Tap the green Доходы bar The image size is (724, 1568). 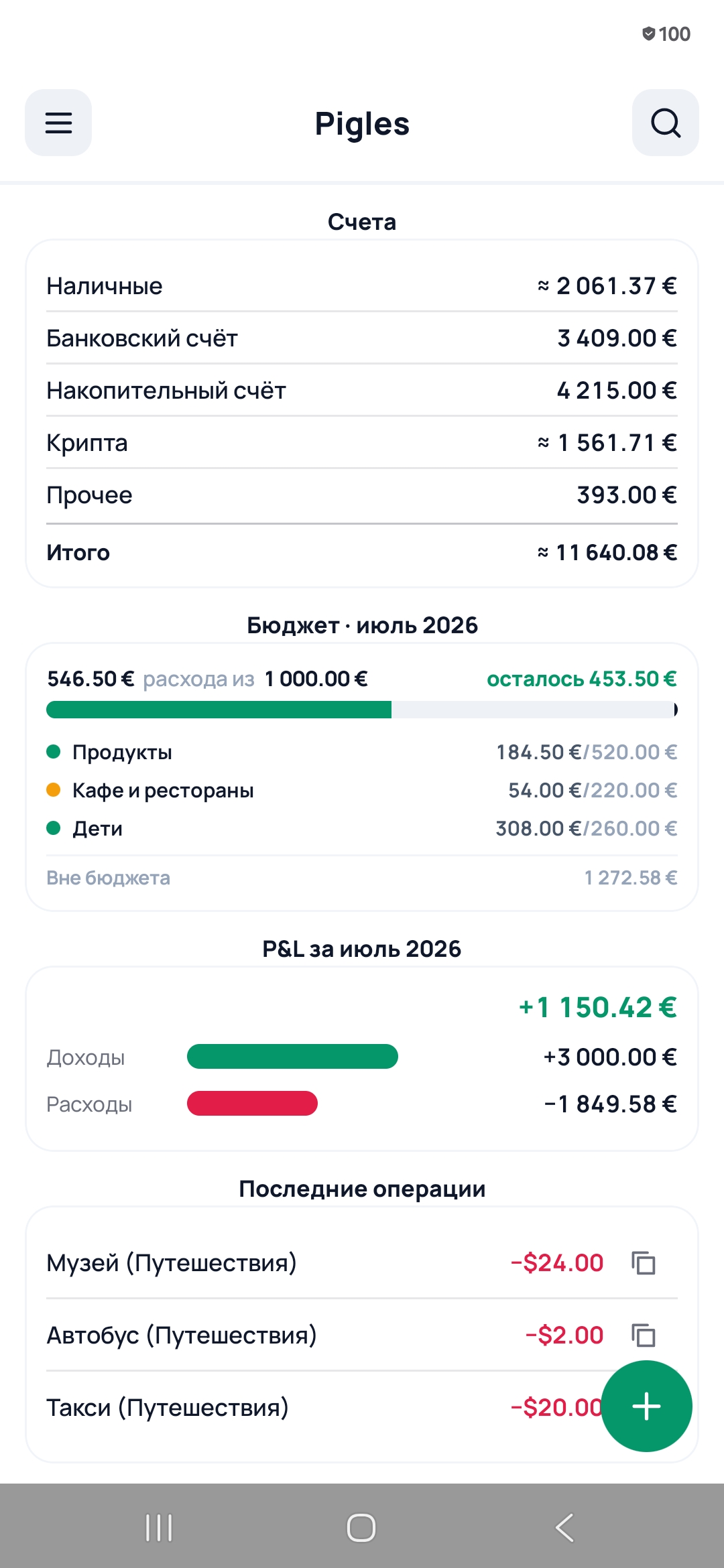click(x=292, y=1057)
